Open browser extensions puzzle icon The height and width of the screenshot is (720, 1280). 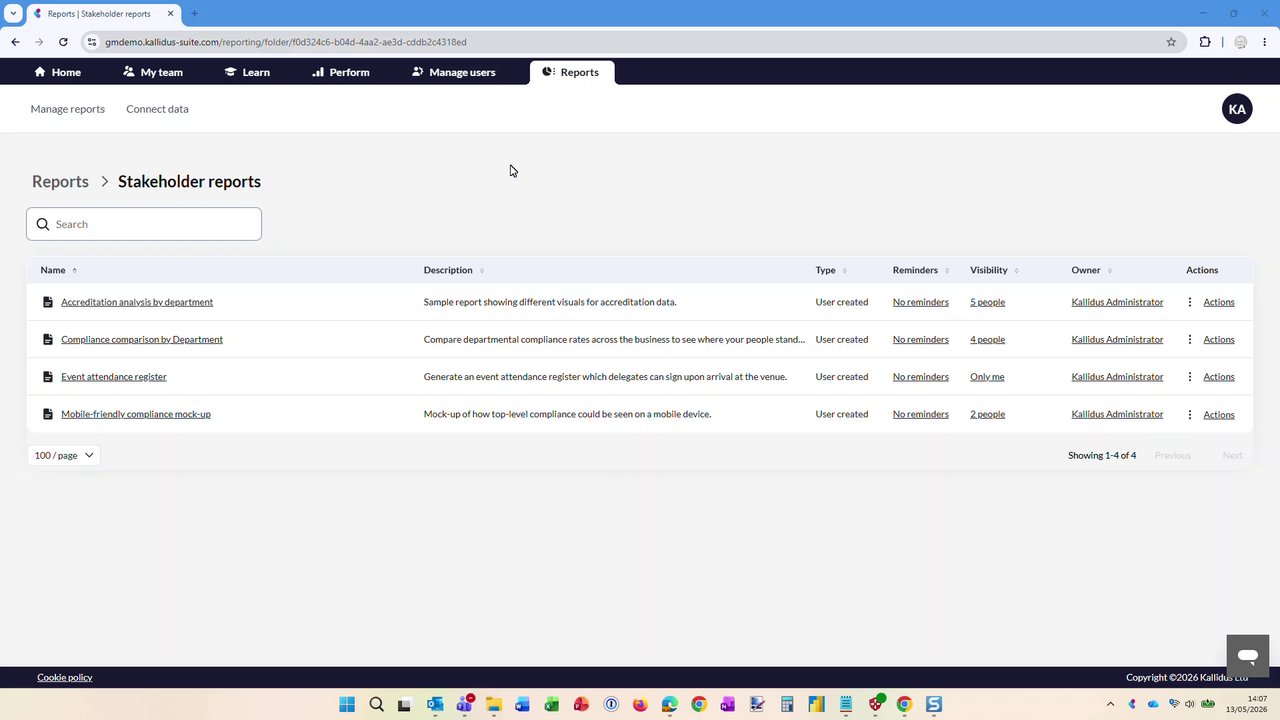(x=1205, y=42)
